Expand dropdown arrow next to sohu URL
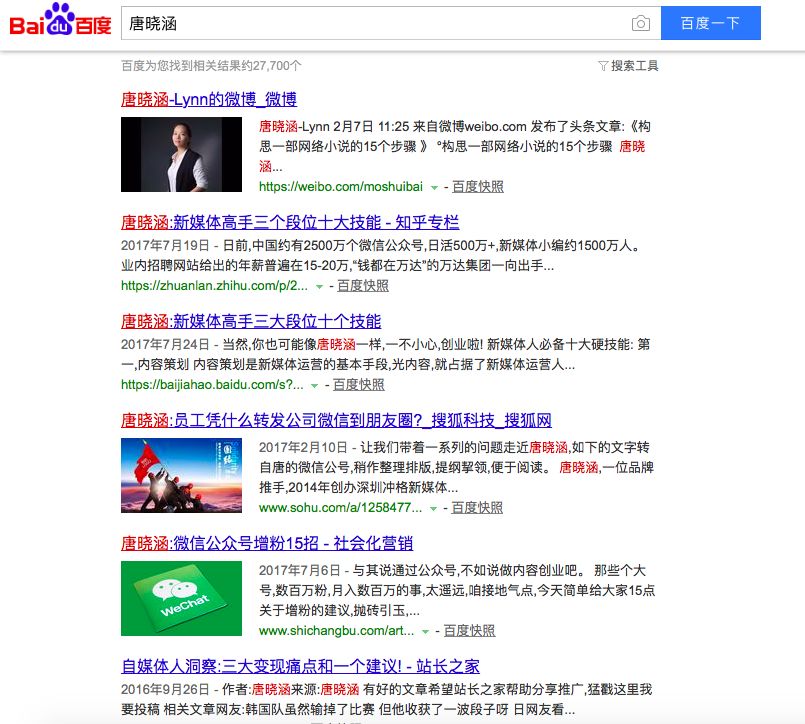The height and width of the screenshot is (724, 805). coord(433,508)
